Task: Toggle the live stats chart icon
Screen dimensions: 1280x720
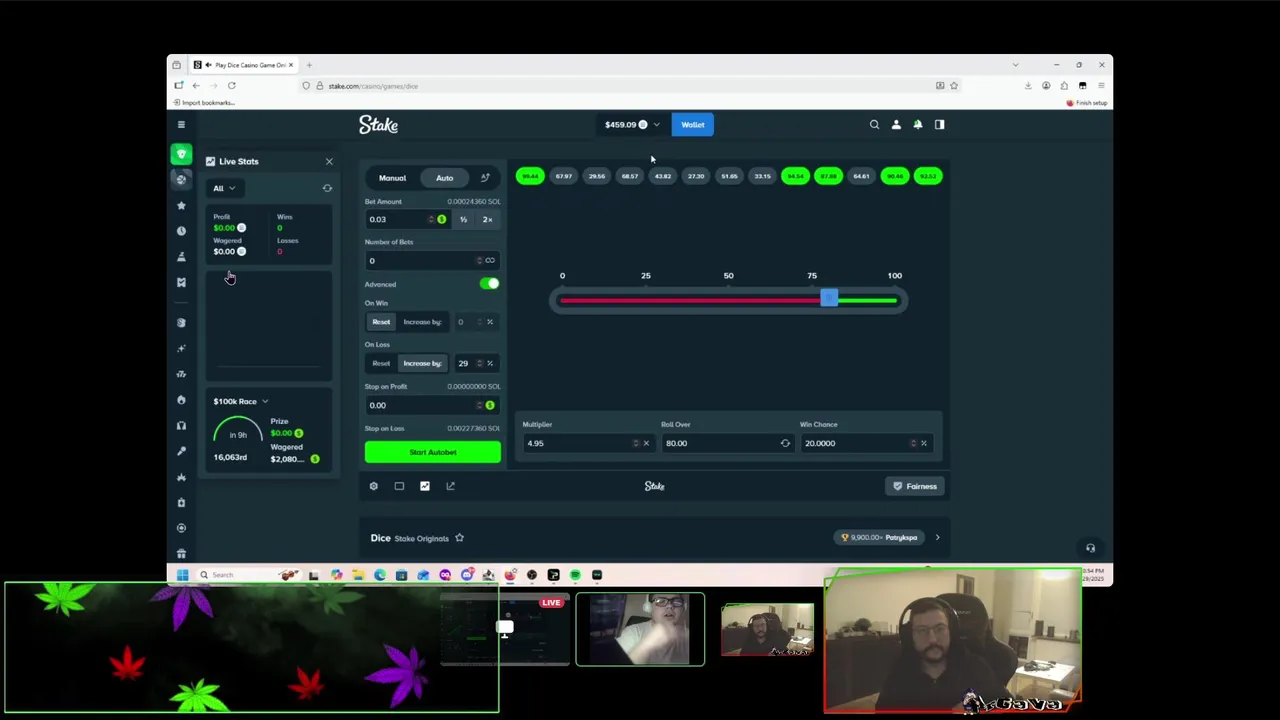Action: click(x=425, y=486)
